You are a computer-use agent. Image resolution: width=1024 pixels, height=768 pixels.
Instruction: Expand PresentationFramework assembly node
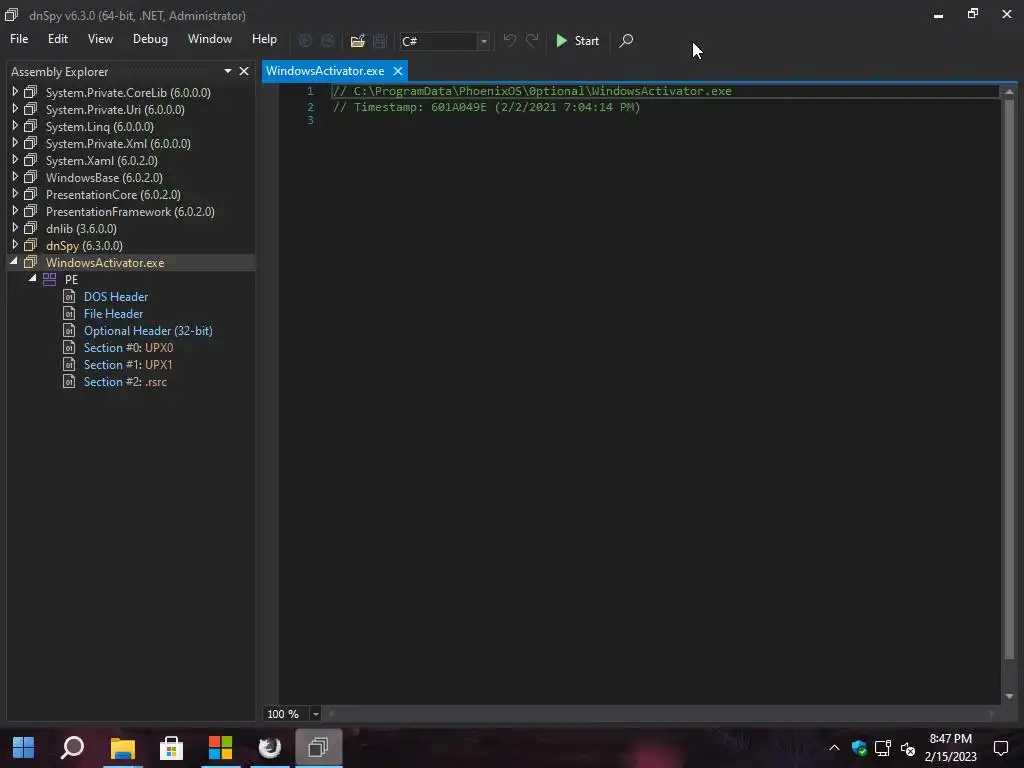(x=15, y=211)
